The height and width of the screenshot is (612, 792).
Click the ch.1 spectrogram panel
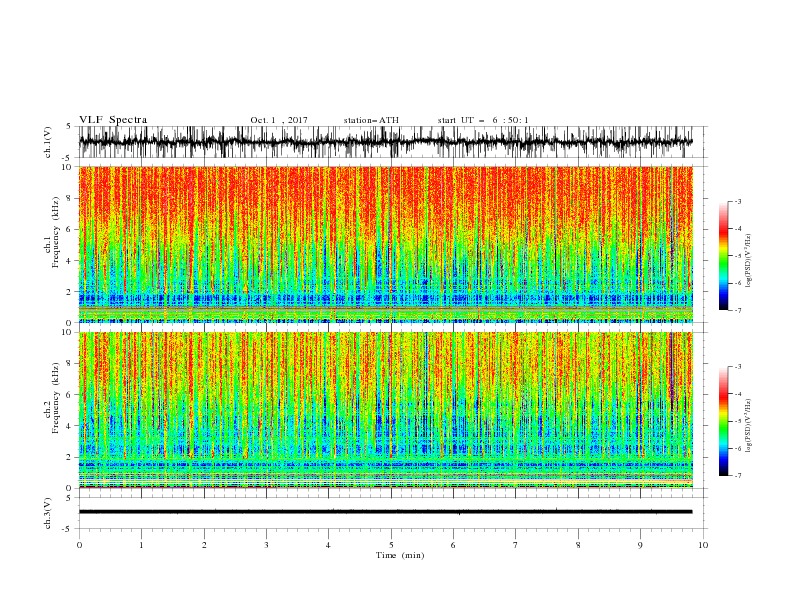(386, 244)
